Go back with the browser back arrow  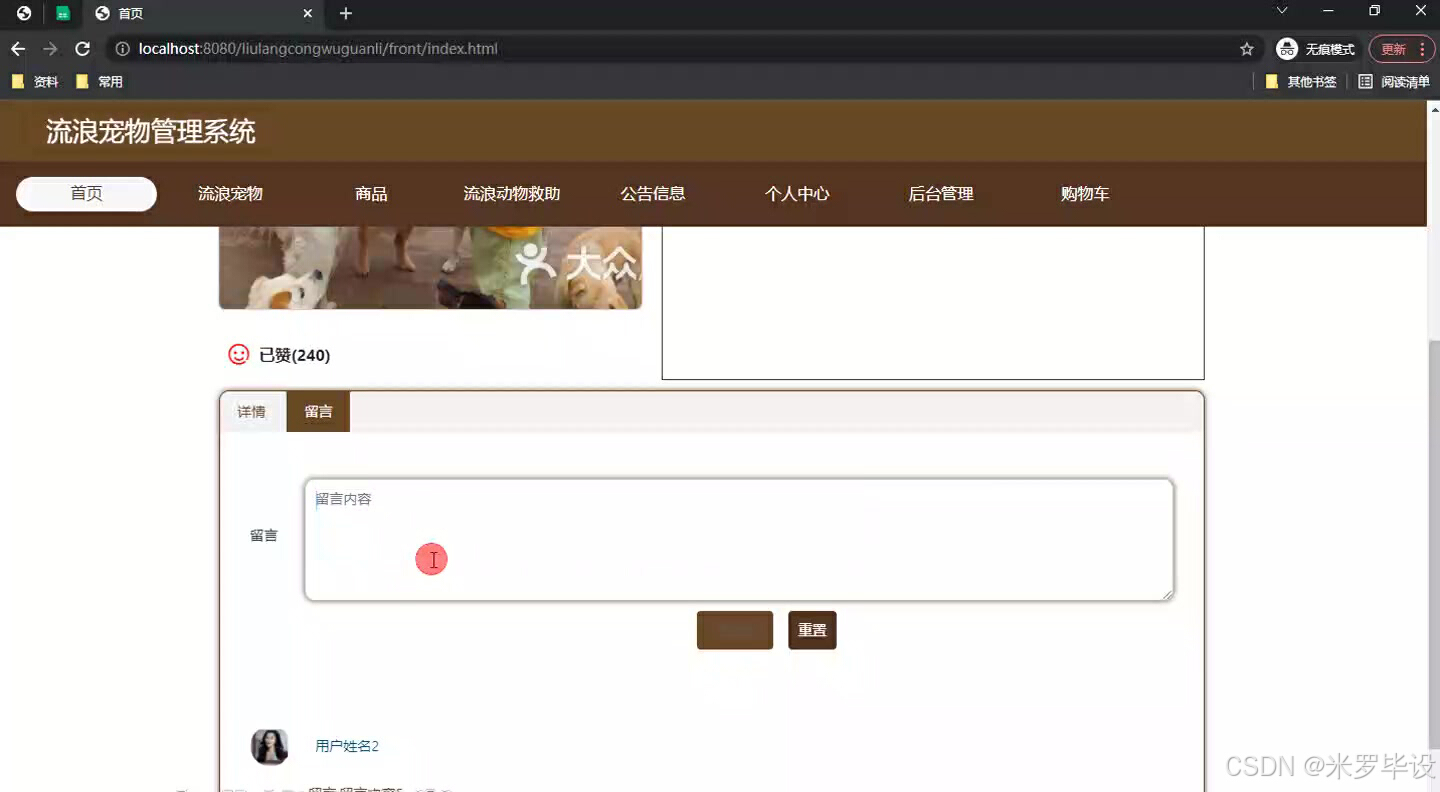(18, 49)
